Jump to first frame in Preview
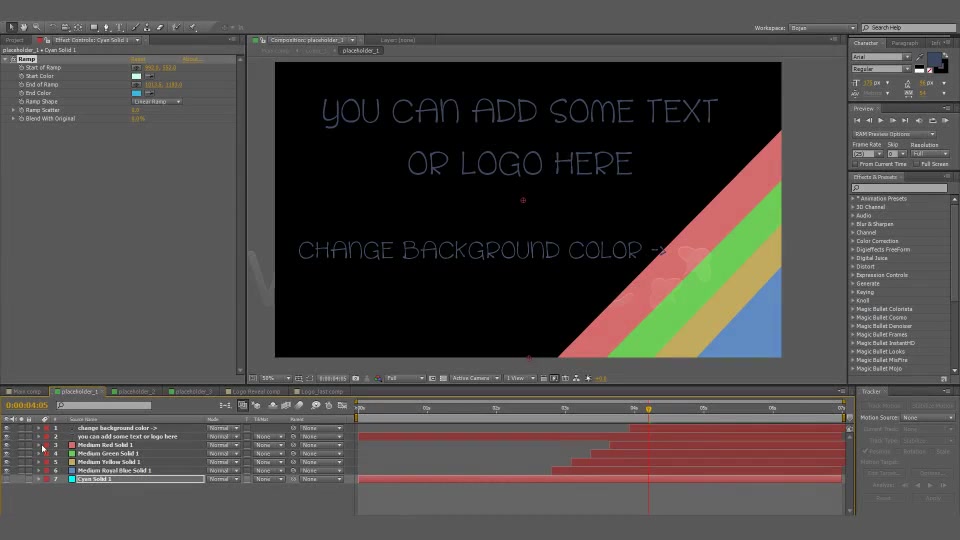This screenshot has height=540, width=960. click(857, 121)
